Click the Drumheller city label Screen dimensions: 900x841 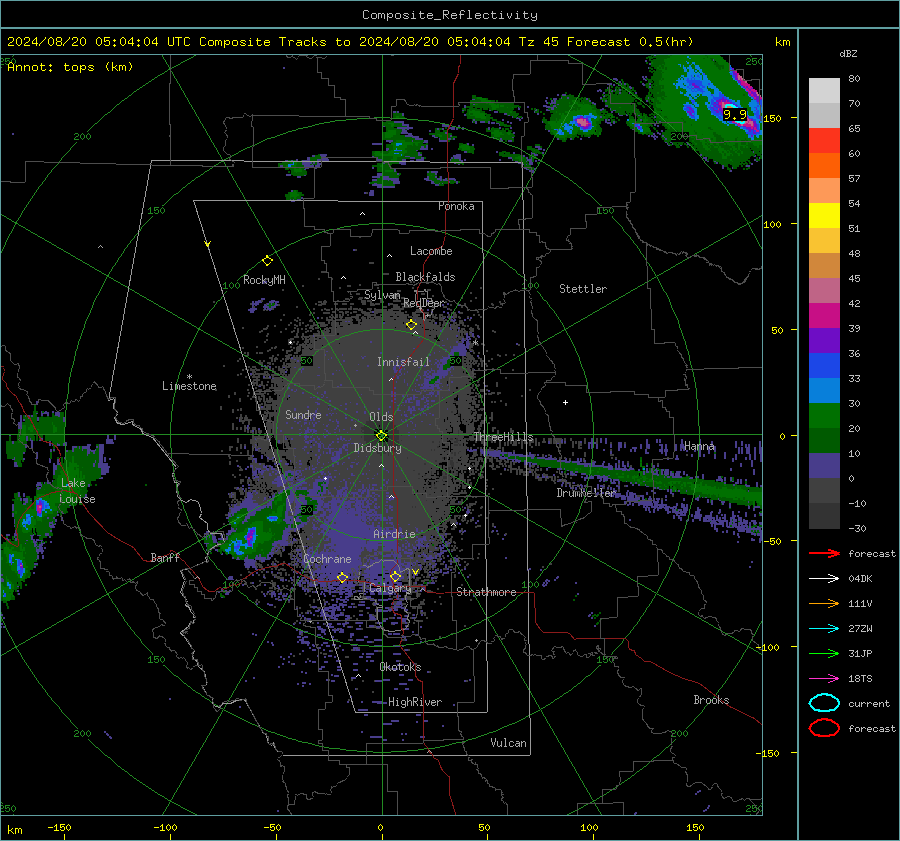[x=587, y=493]
